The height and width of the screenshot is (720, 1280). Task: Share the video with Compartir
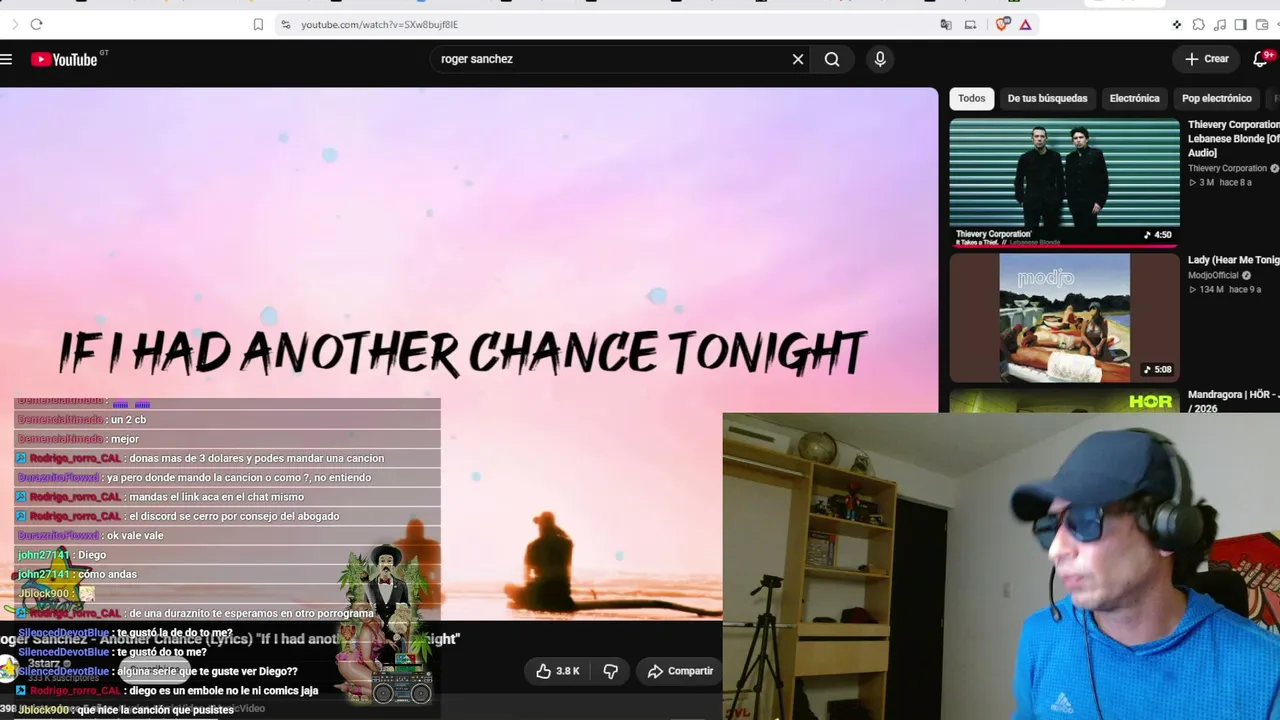pos(680,671)
